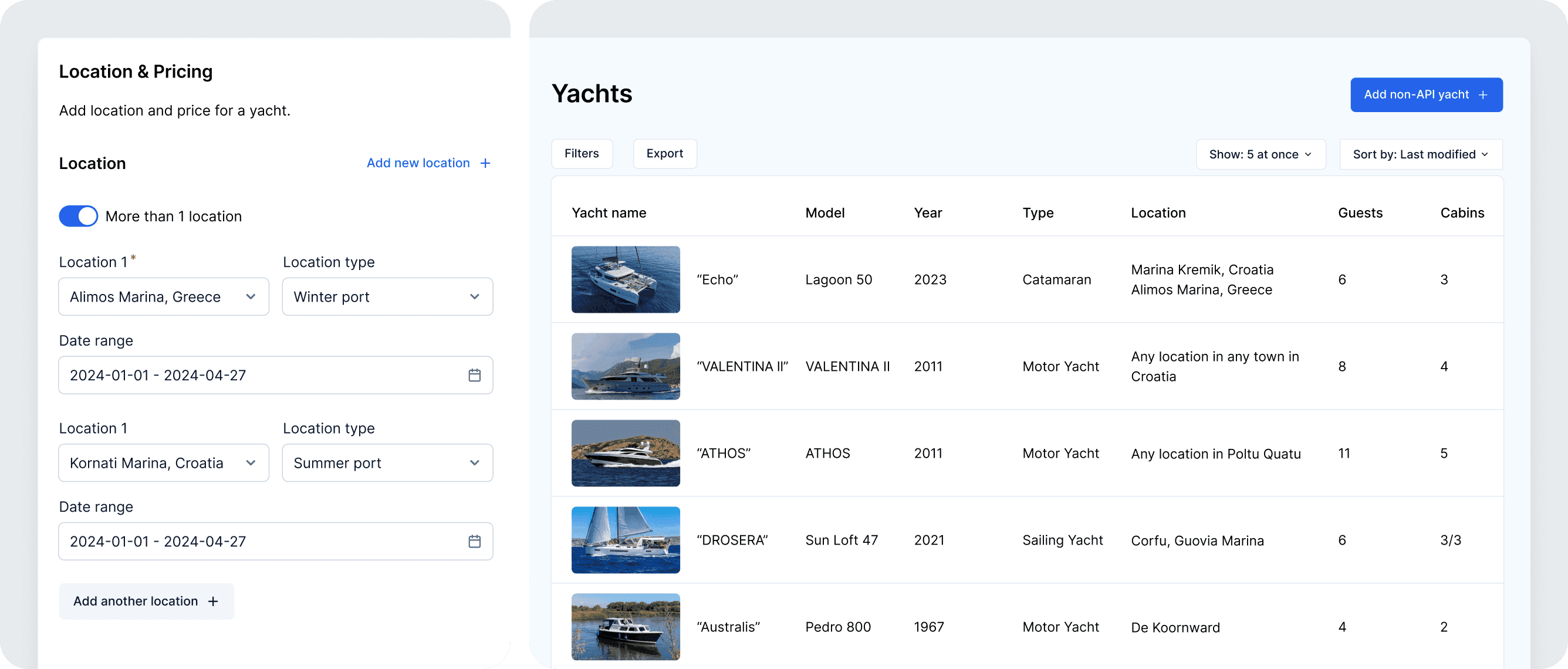1568x669 pixels.
Task: Toggle More than 1 location switch
Action: [x=78, y=216]
